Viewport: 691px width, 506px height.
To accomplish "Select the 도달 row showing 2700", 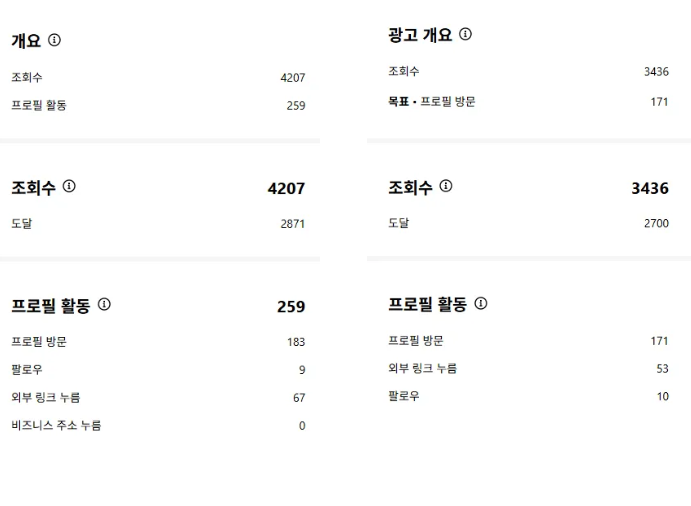I will (x=528, y=223).
